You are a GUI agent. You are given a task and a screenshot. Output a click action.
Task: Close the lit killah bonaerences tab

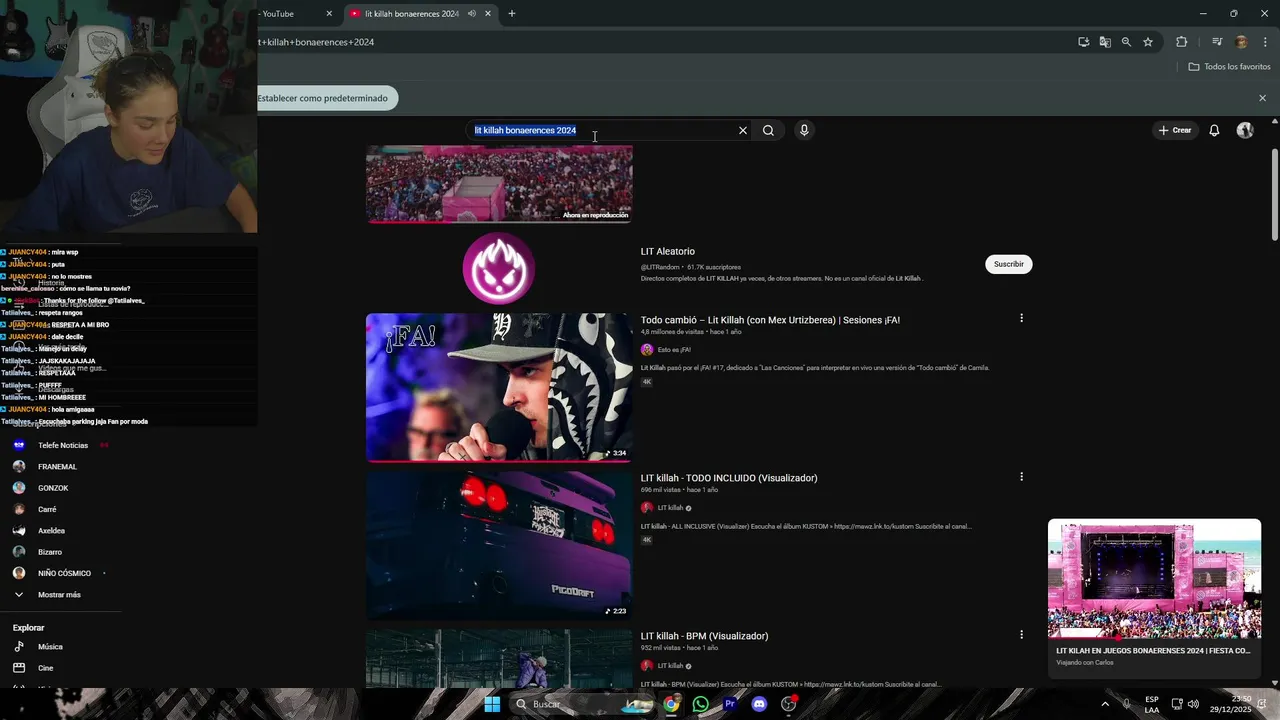coord(488,14)
